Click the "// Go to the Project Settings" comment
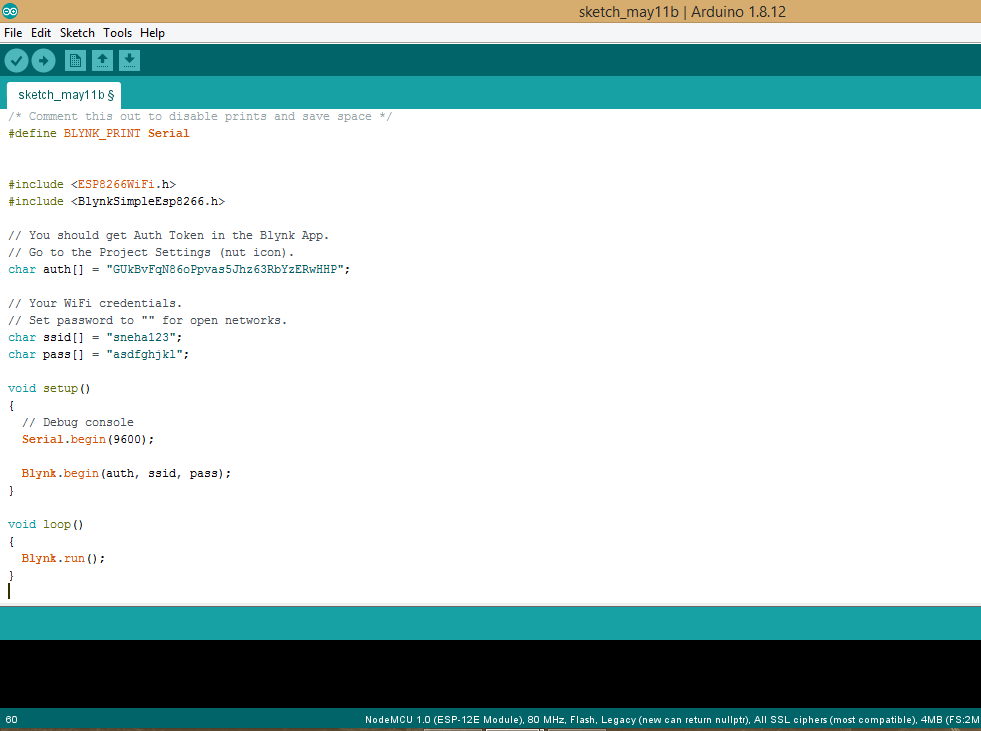Viewport: 981px width, 731px height. 151,253
